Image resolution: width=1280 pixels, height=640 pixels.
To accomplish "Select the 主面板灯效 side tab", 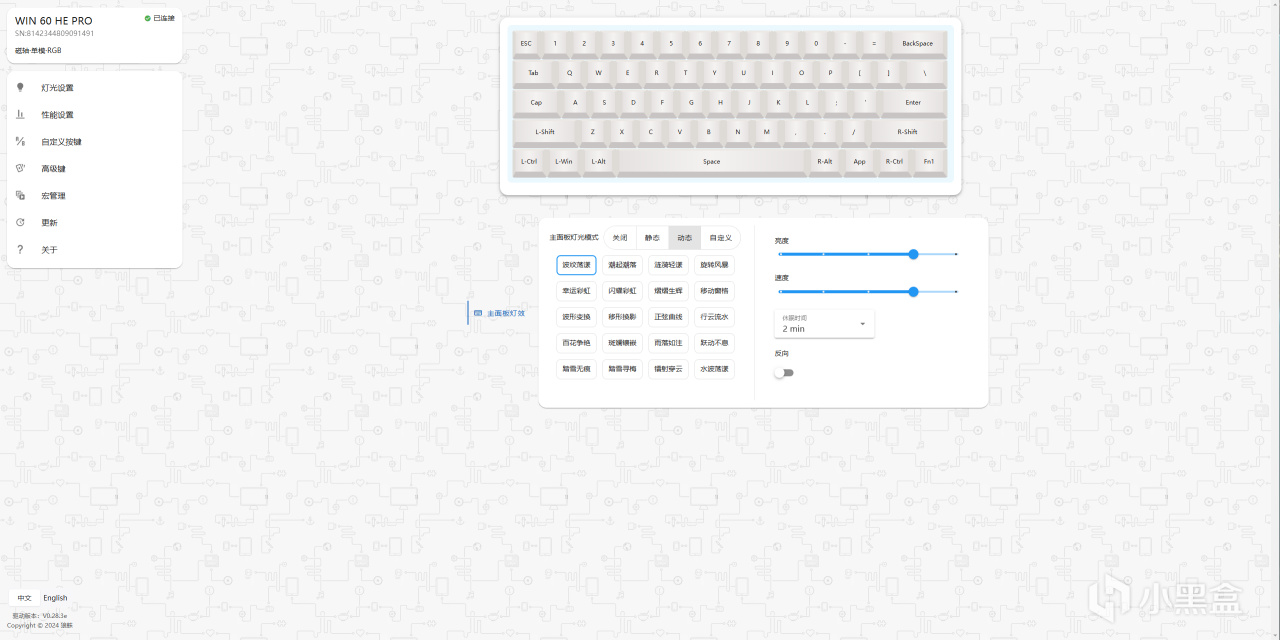I will [499, 313].
